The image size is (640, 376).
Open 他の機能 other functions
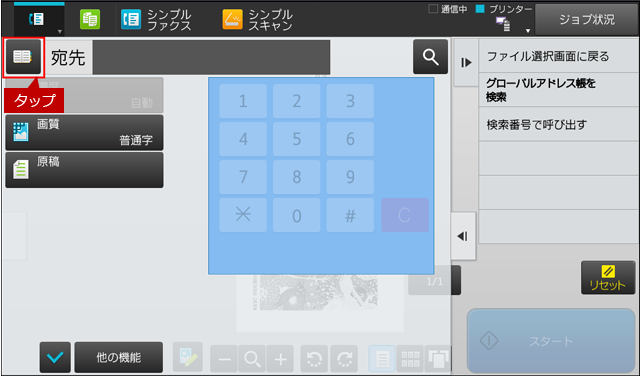(x=119, y=358)
